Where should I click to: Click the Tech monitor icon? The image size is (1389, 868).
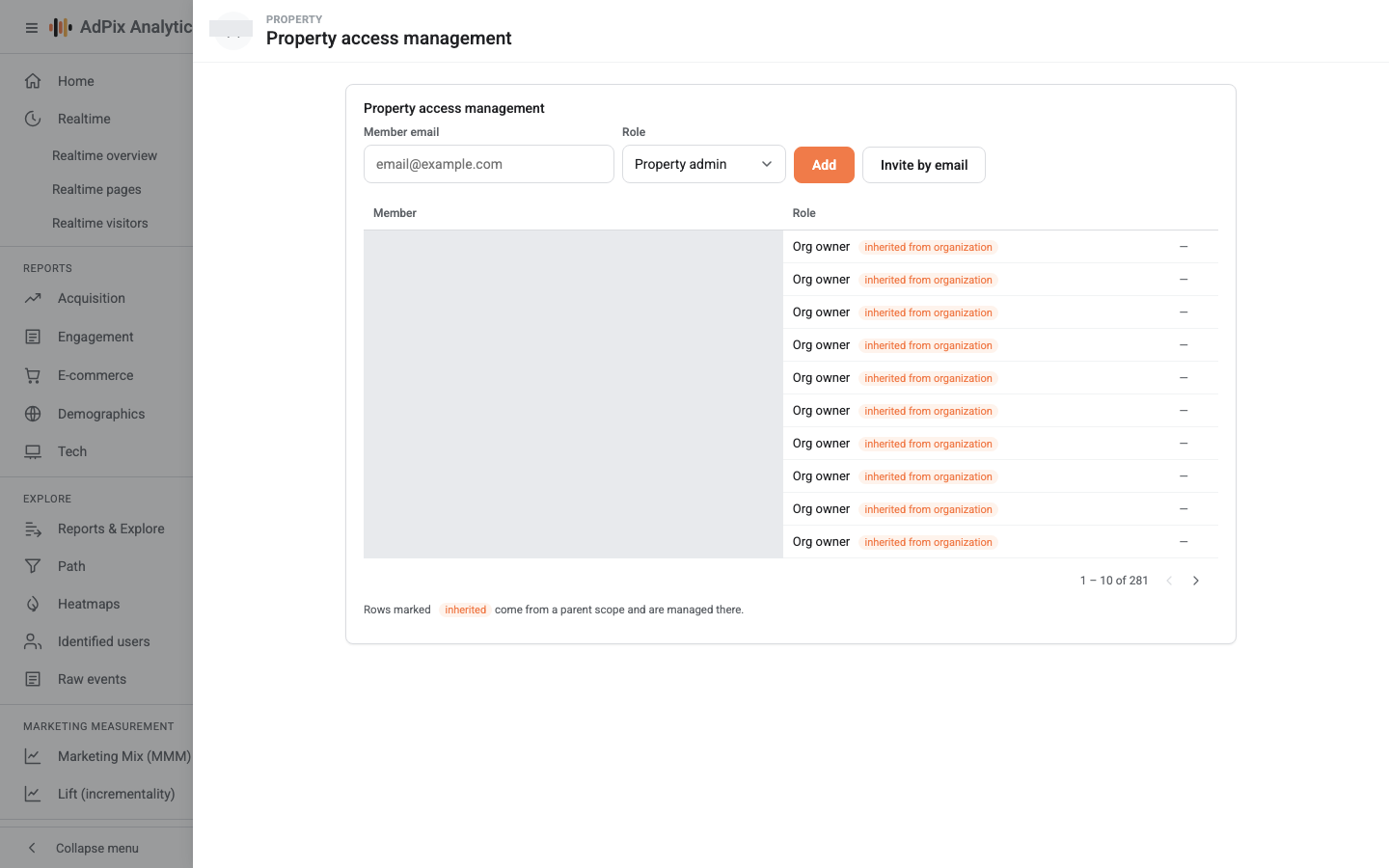click(33, 451)
